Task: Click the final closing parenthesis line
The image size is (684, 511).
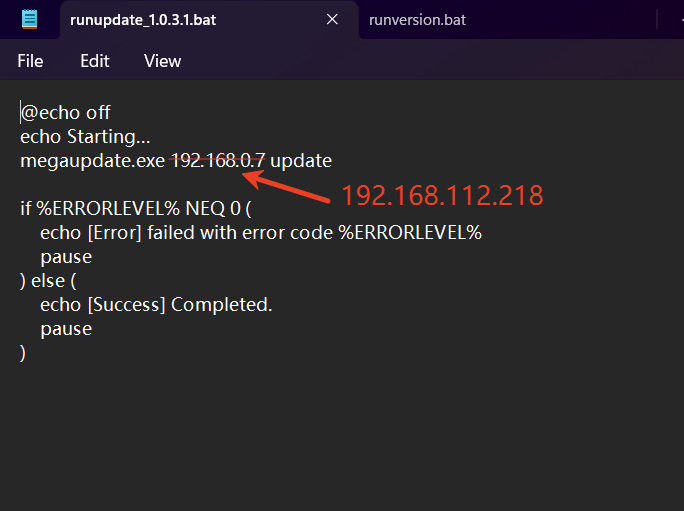Action: pyautogui.click(x=23, y=353)
